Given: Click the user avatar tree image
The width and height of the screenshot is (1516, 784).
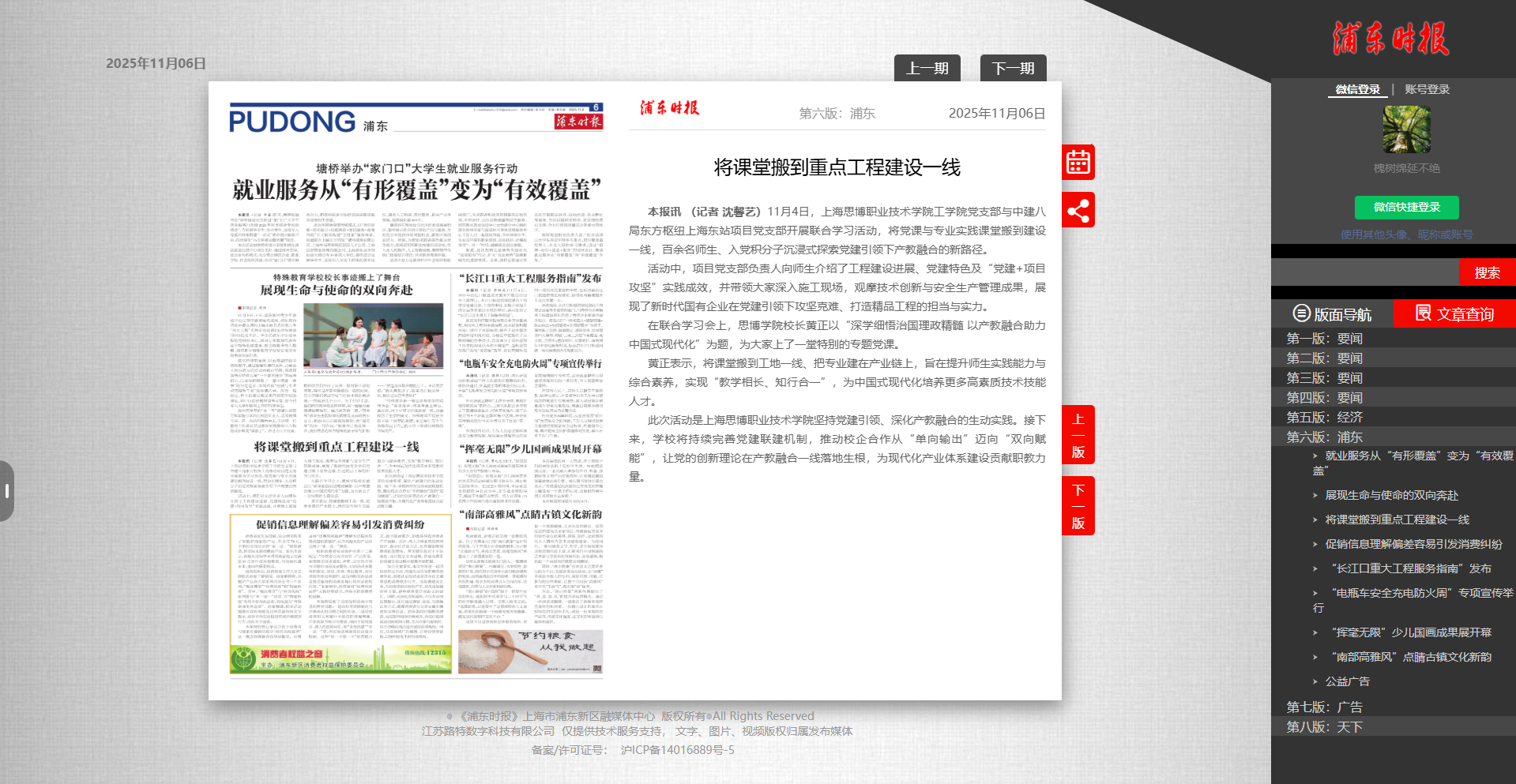Looking at the screenshot, I should coord(1406,129).
